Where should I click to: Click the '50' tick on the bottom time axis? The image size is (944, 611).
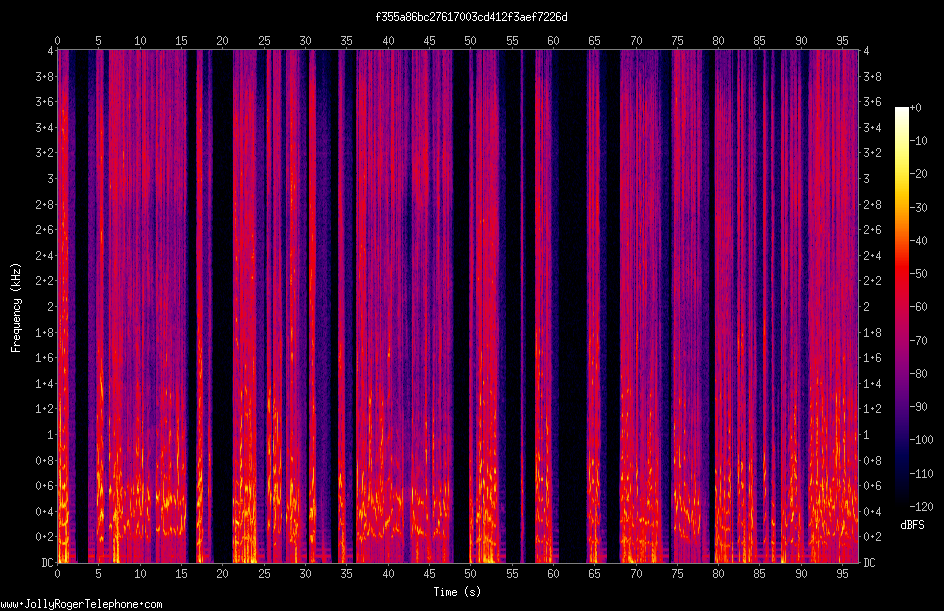(x=470, y=574)
